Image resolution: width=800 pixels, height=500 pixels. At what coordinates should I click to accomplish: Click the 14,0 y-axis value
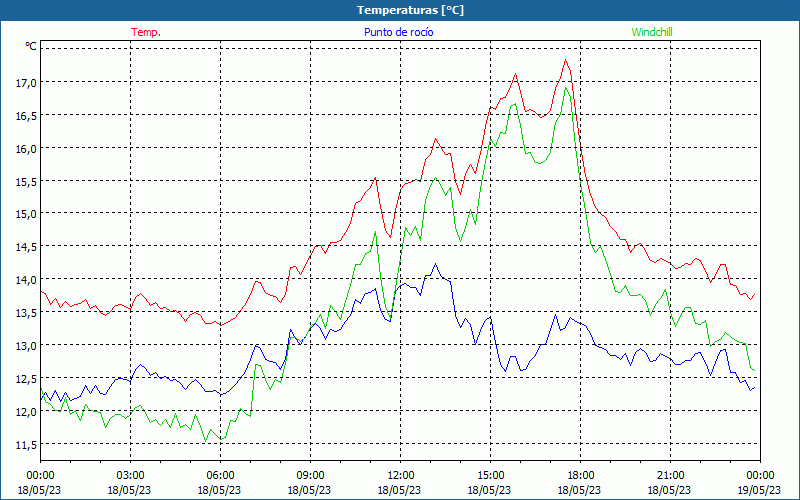coord(26,280)
